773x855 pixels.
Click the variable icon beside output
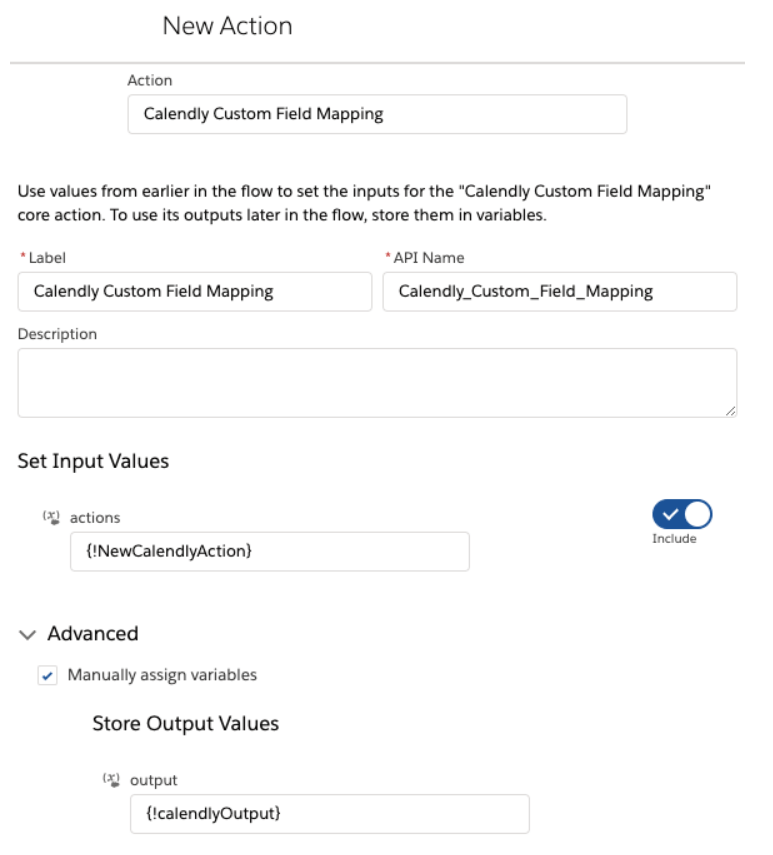point(111,780)
